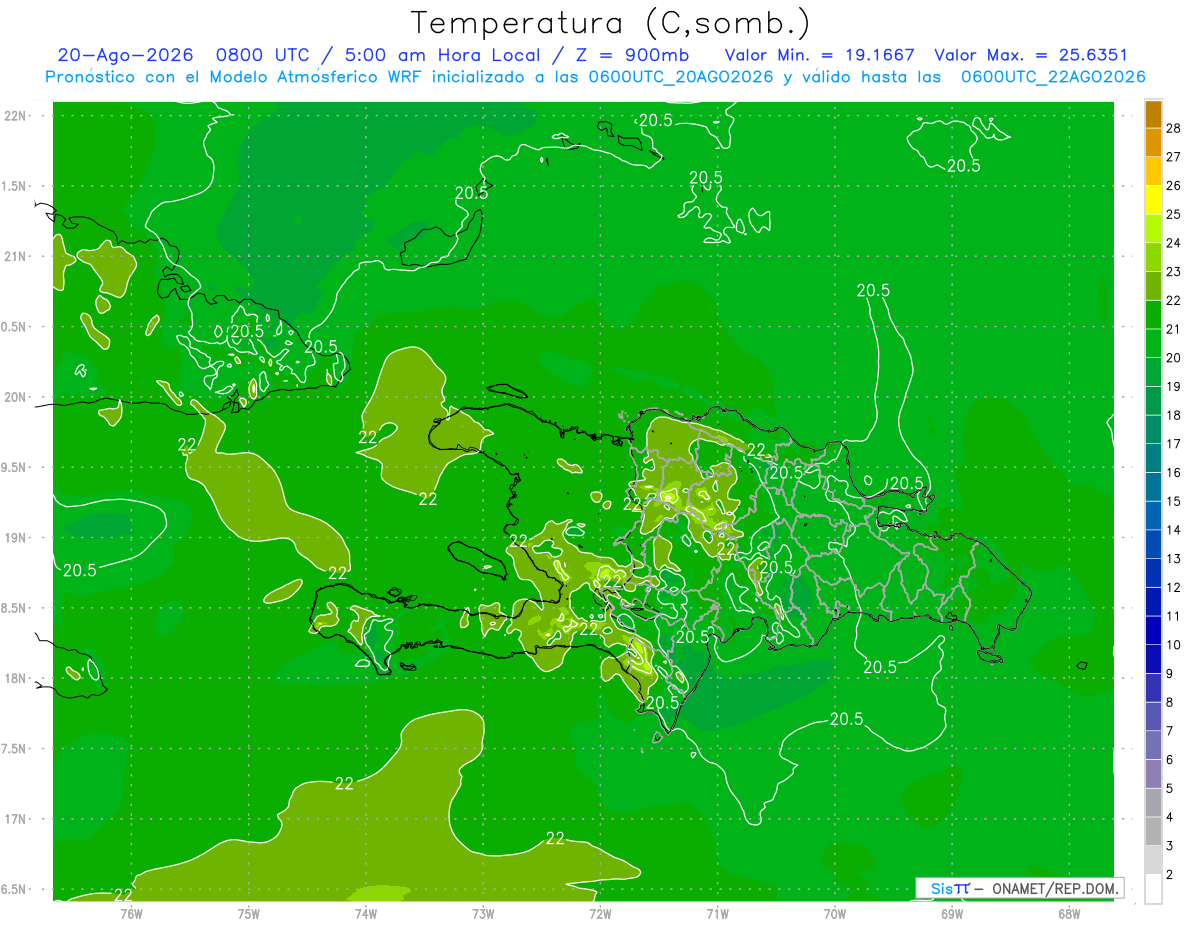
Task: Click the "71W" longitude axis label
Action: (x=717, y=913)
